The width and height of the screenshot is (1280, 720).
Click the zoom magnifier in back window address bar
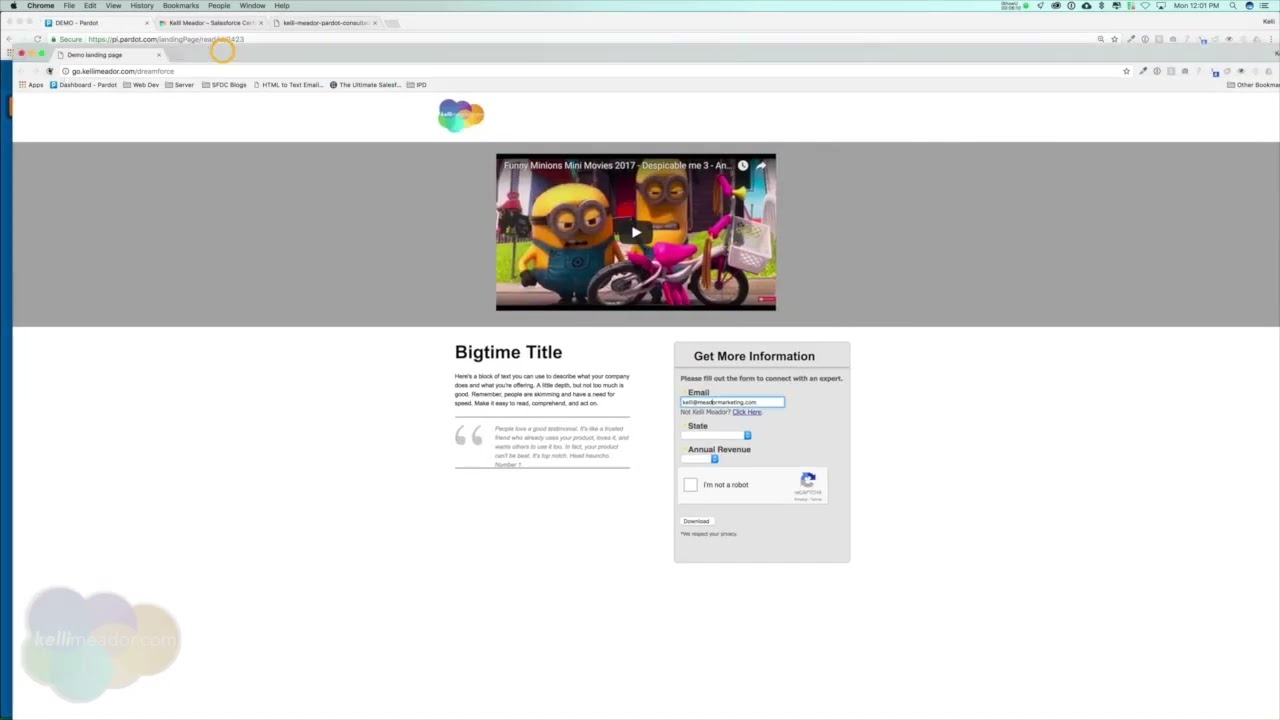click(1101, 39)
